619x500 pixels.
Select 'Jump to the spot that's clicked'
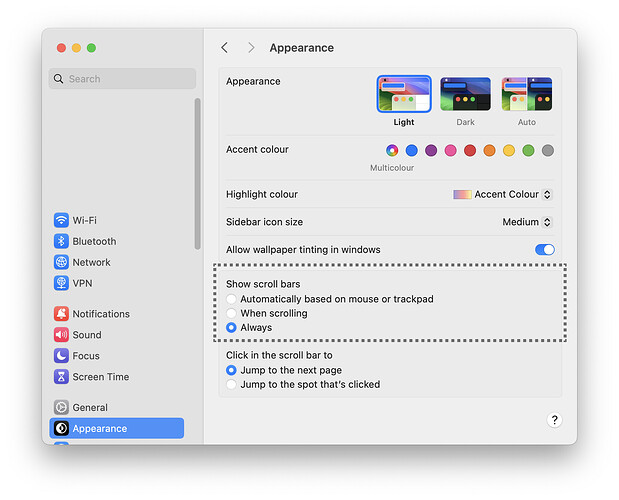click(232, 384)
